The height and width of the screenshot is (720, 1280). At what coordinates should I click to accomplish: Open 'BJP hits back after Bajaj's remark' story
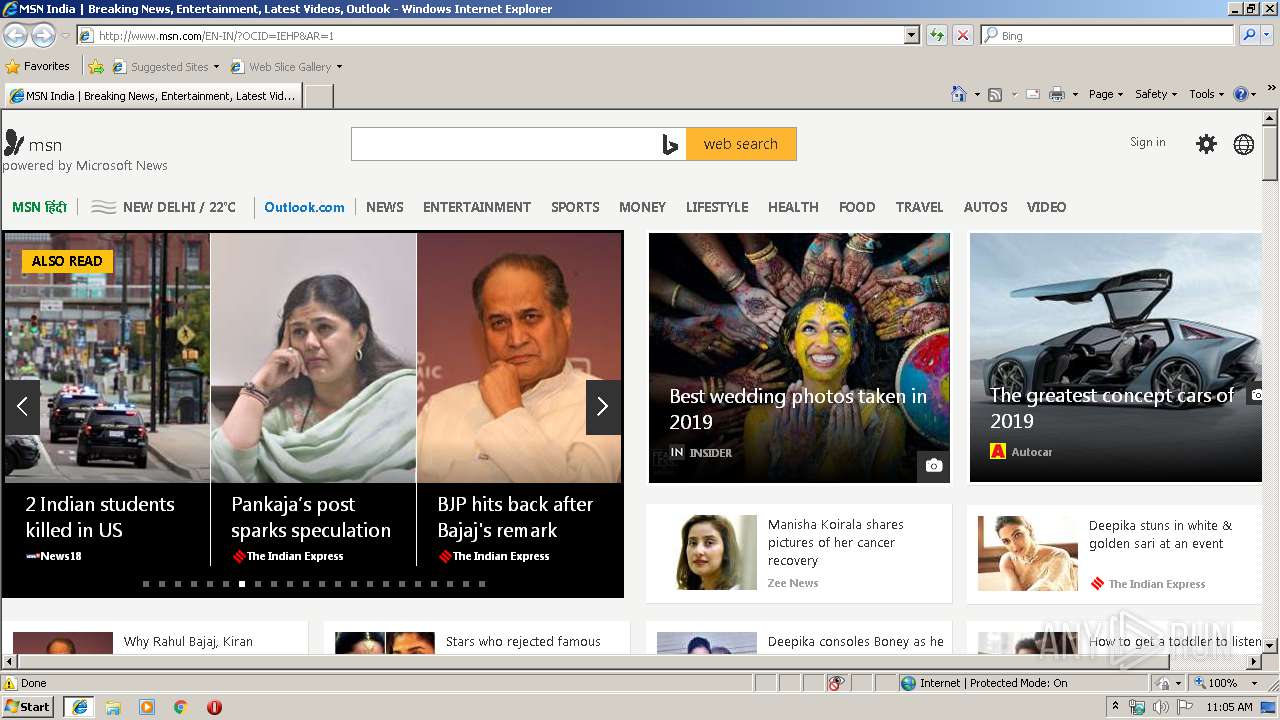pos(515,517)
